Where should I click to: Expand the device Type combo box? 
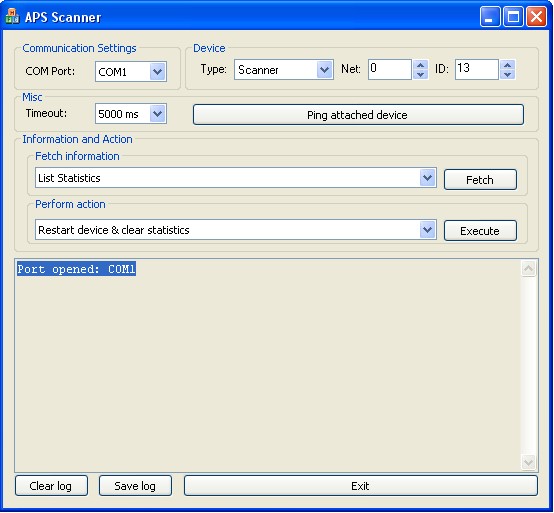click(324, 70)
